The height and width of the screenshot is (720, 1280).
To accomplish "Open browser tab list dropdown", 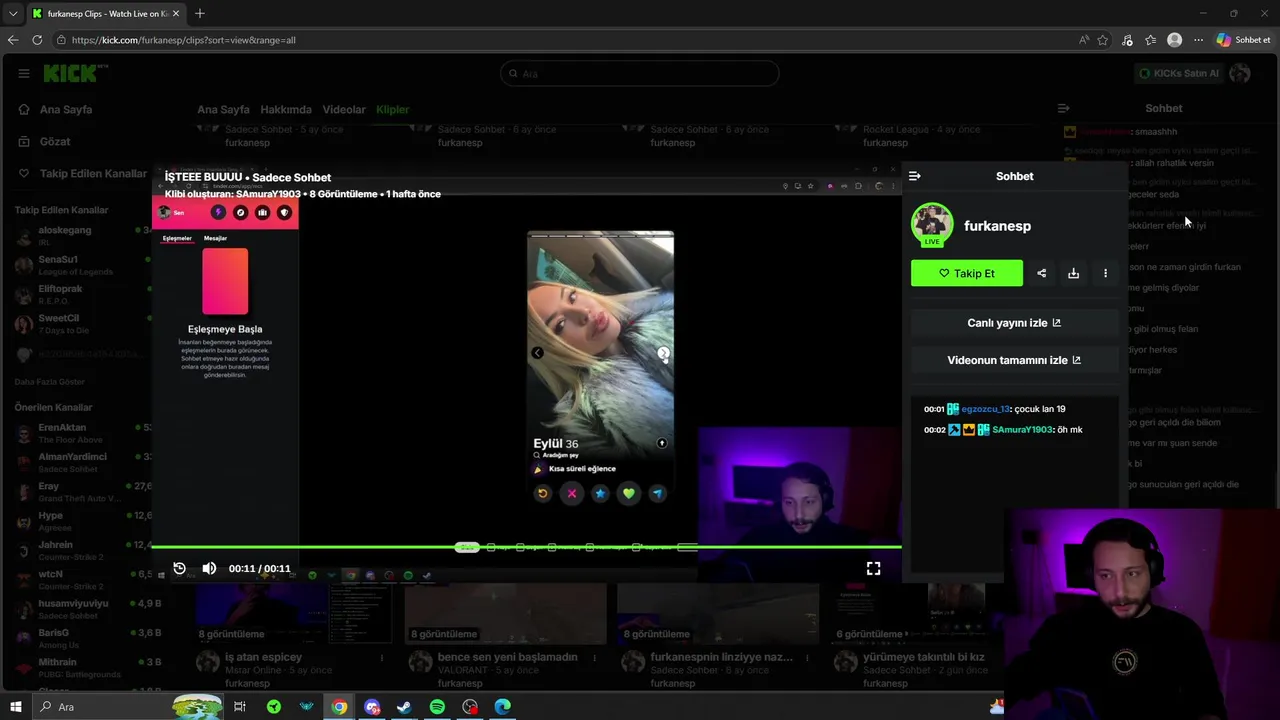I will coord(13,13).
